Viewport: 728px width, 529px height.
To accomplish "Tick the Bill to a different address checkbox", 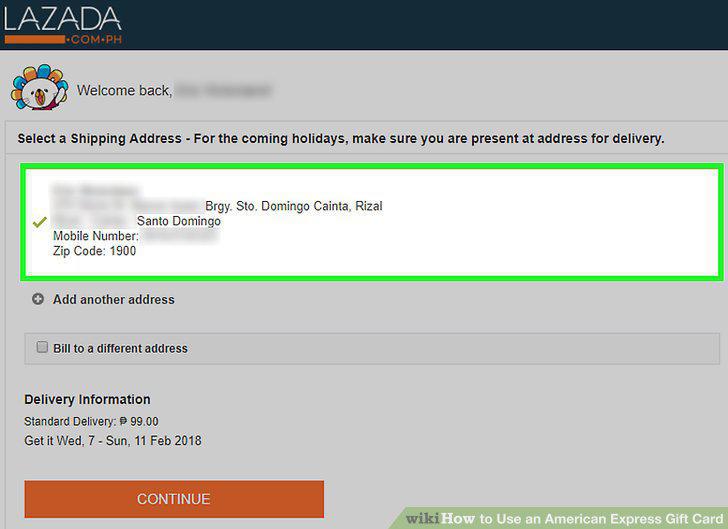I will 42,347.
